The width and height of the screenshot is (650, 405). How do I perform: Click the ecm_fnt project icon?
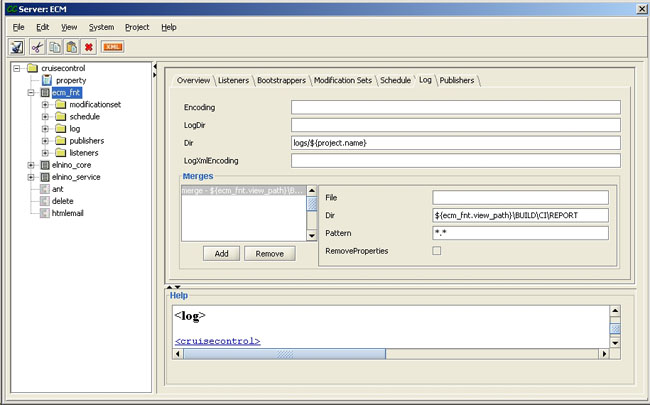click(x=45, y=92)
